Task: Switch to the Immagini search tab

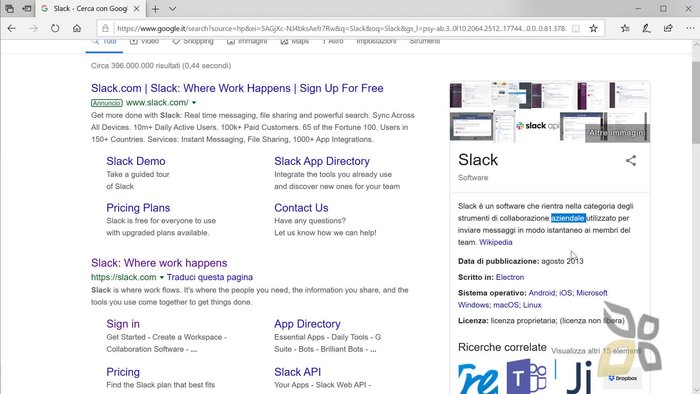Action: click(247, 42)
